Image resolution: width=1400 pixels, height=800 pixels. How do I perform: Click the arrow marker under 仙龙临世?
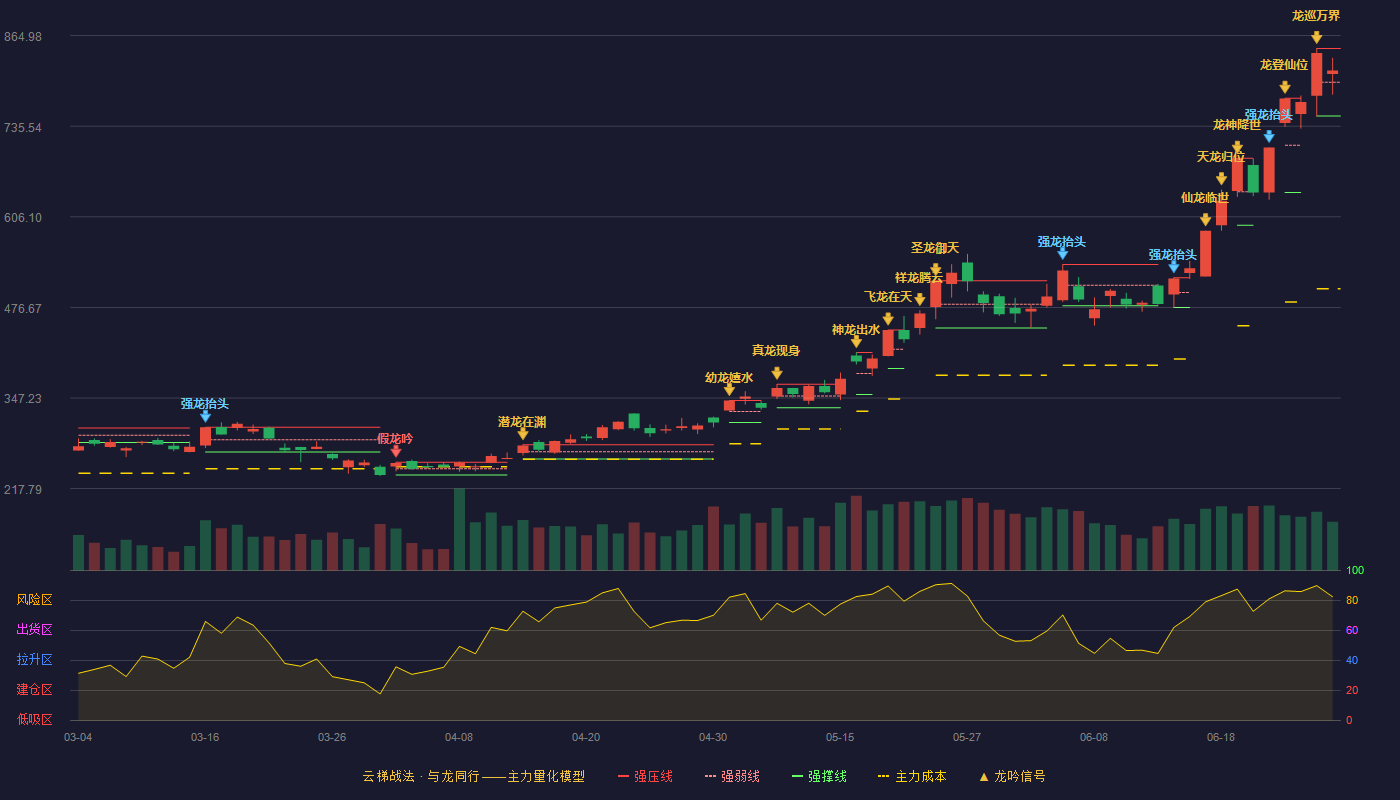point(1206,220)
